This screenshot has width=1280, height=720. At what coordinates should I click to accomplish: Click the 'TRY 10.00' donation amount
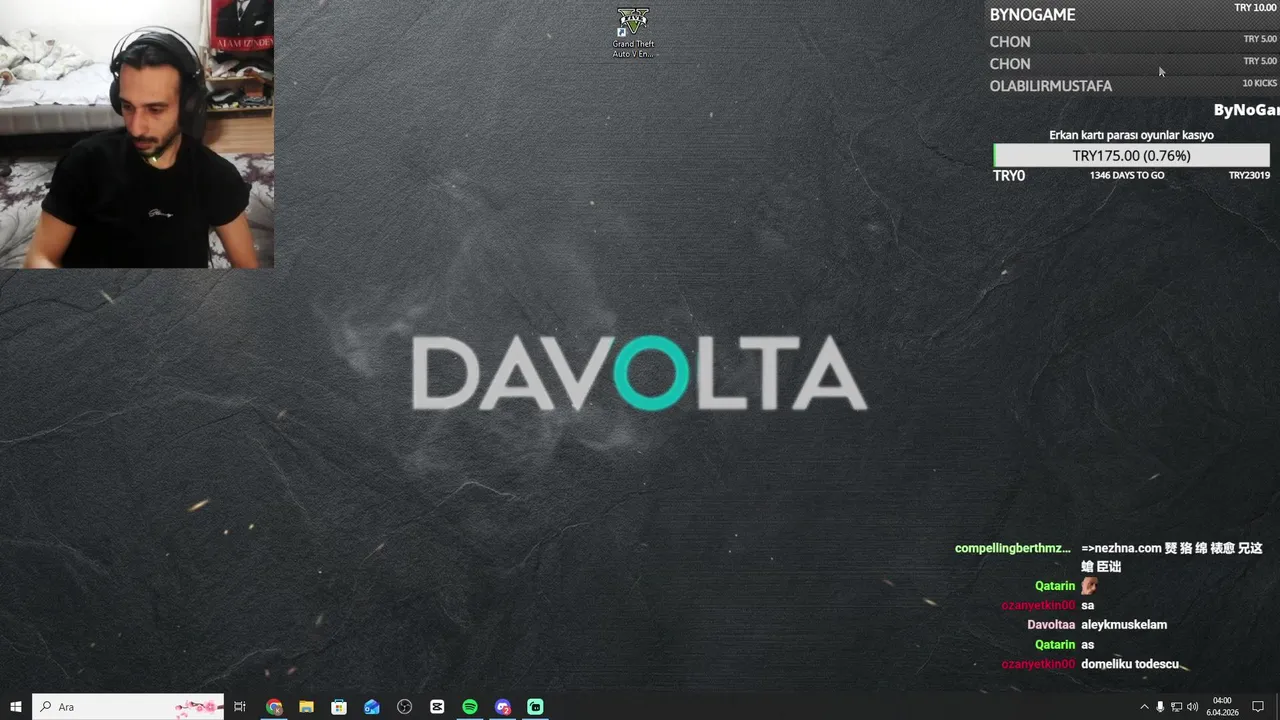[x=1255, y=8]
